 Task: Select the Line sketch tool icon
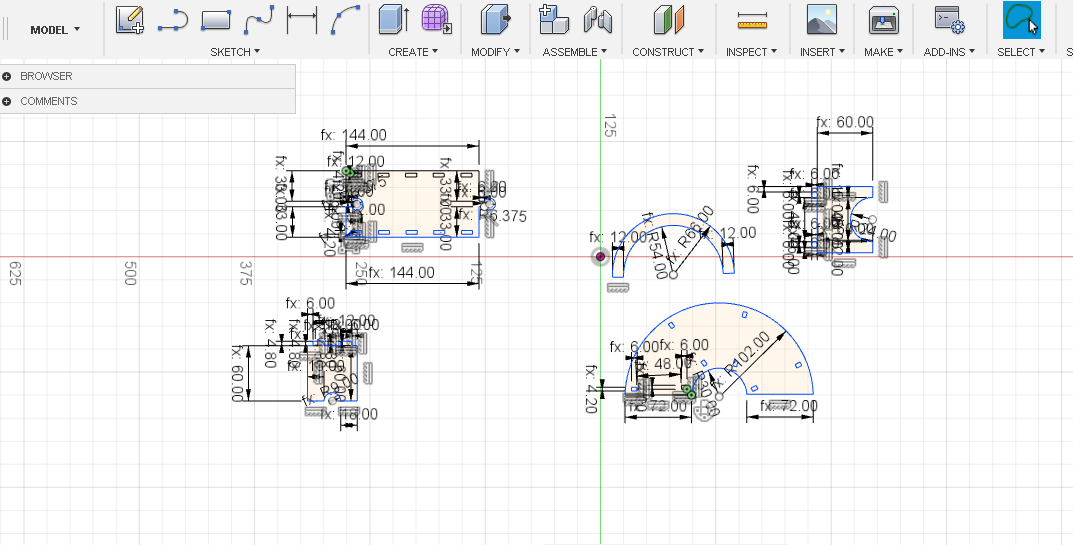click(x=172, y=20)
